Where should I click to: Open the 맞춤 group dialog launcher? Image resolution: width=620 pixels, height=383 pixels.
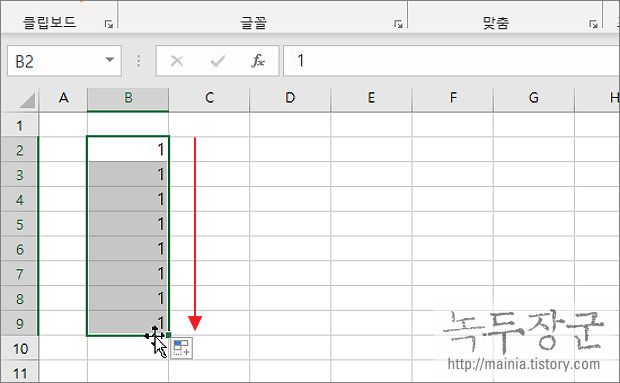pos(593,24)
